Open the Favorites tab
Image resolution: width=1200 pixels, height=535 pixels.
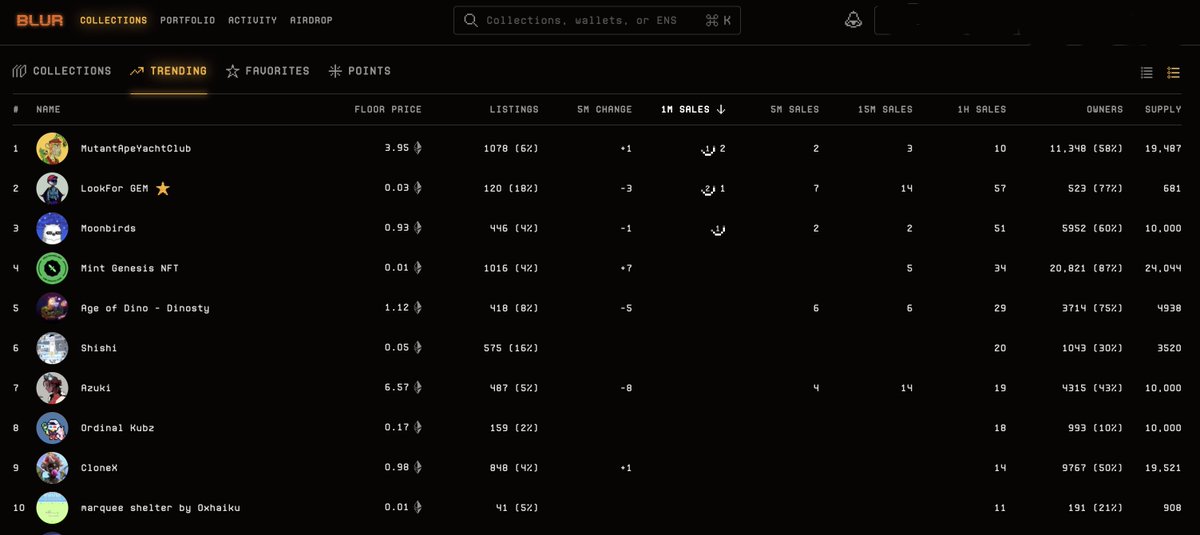267,71
